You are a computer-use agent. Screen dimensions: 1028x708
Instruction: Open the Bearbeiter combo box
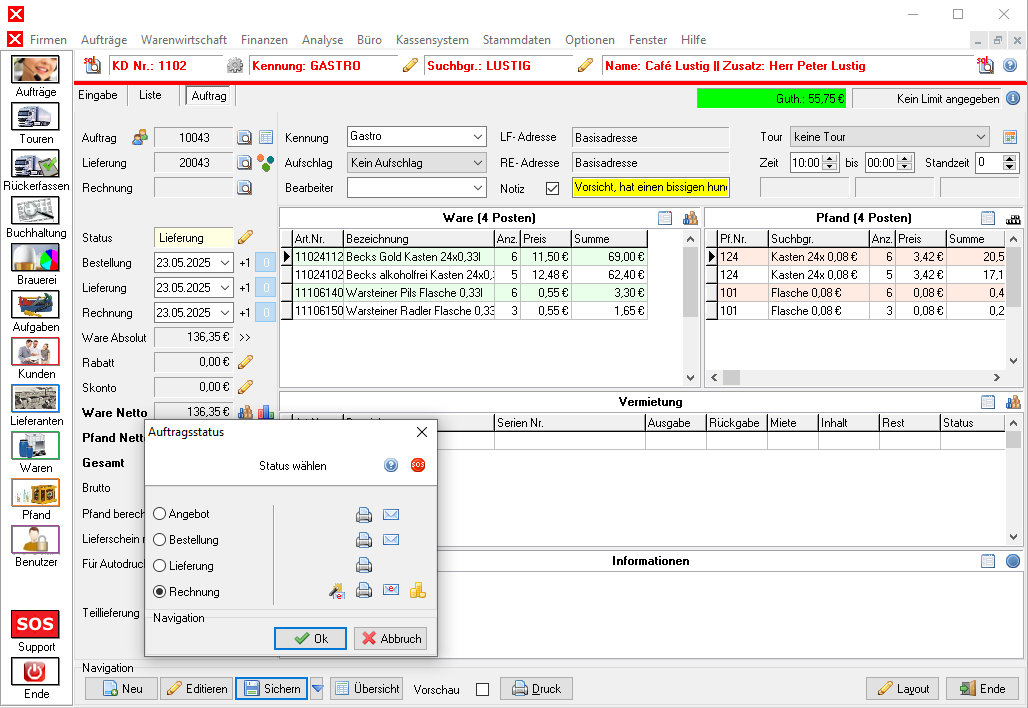pyautogui.click(x=476, y=188)
